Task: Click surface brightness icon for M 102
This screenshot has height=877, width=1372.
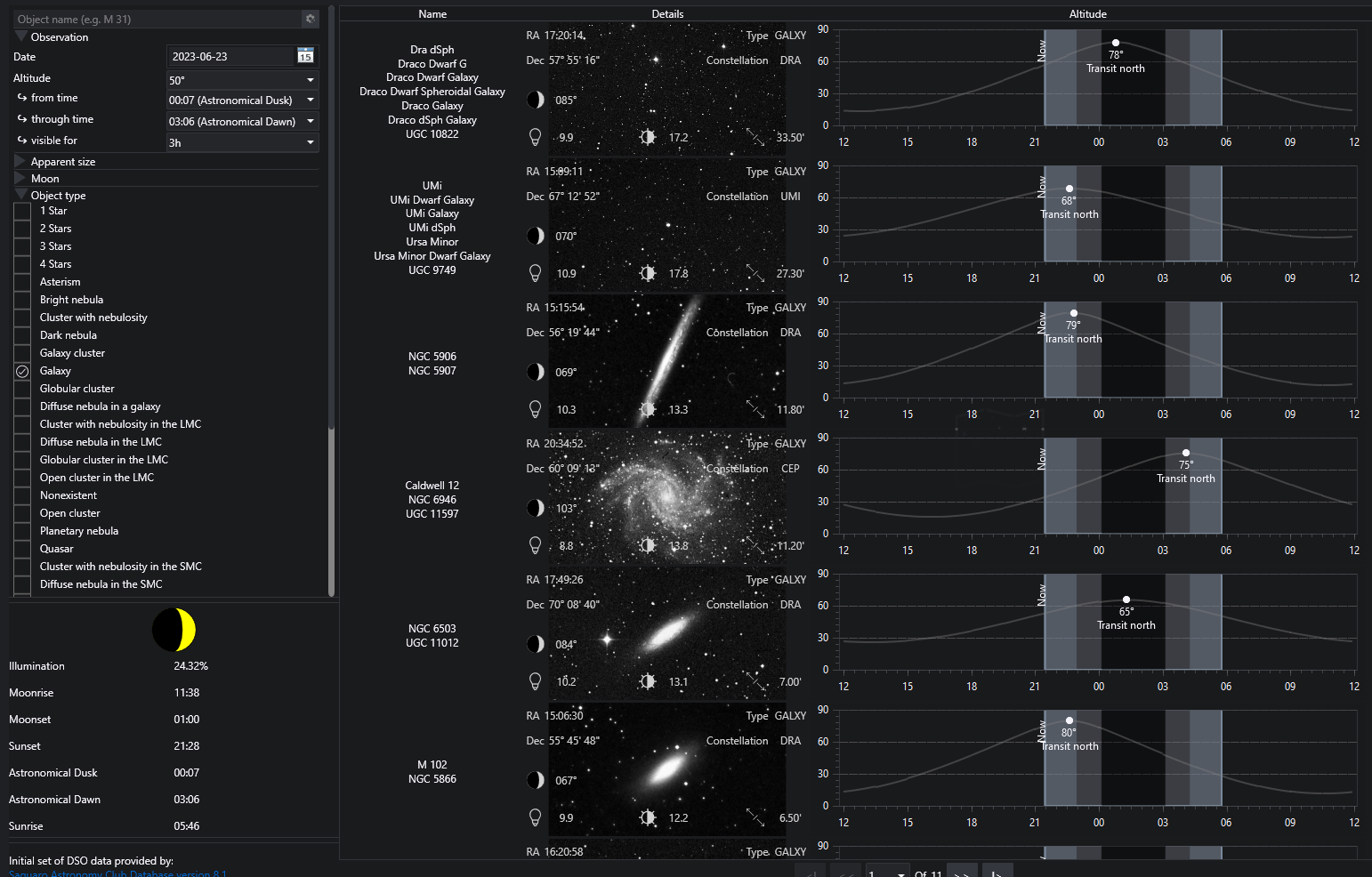Action: pyautogui.click(x=648, y=817)
